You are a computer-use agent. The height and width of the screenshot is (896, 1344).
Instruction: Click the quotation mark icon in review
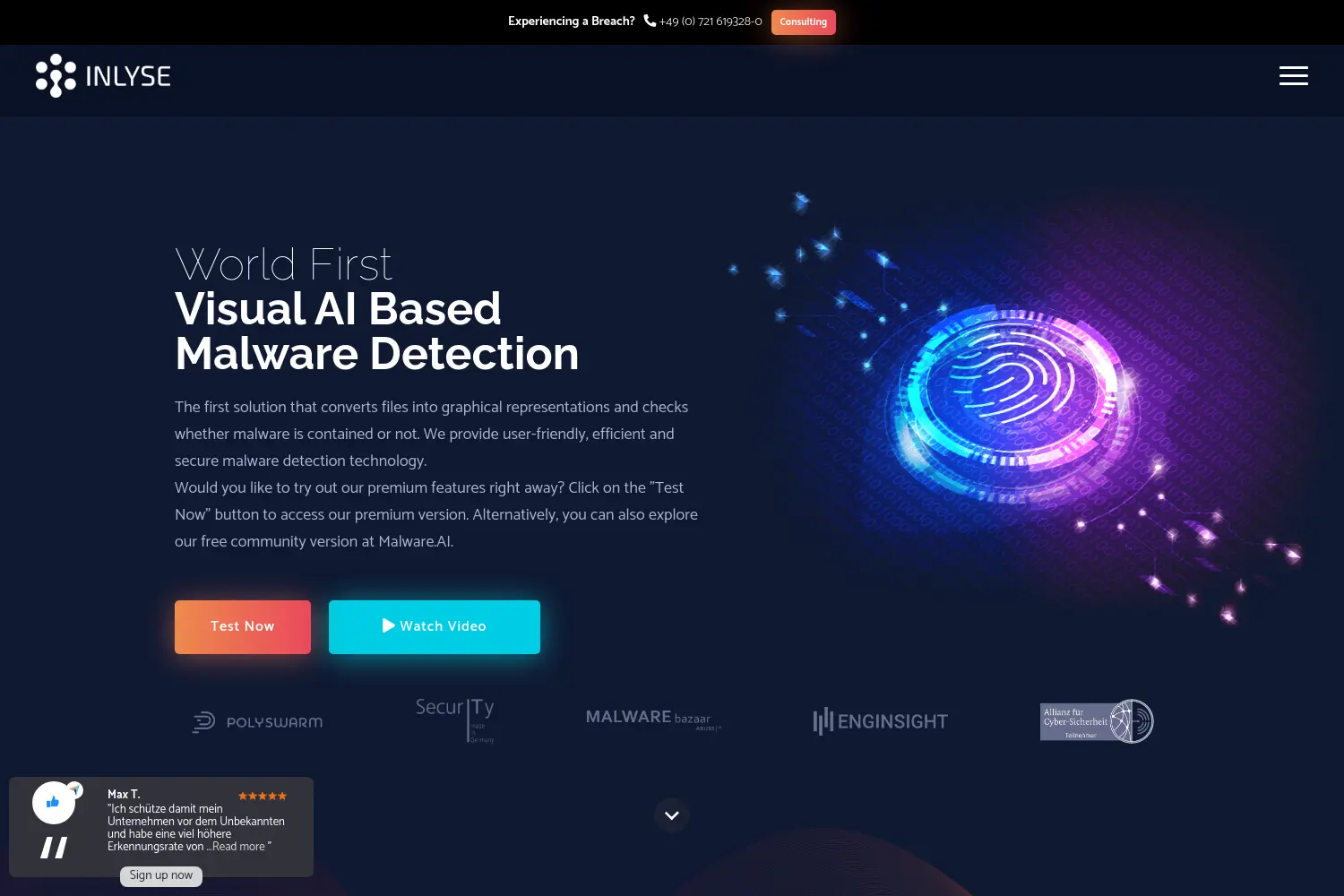54,848
